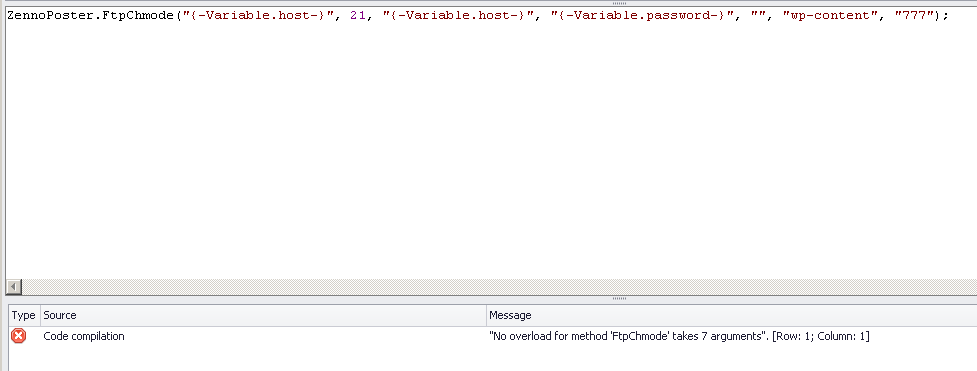Select the 'No overload for method' error message
The height and width of the screenshot is (371, 977).
(679, 336)
